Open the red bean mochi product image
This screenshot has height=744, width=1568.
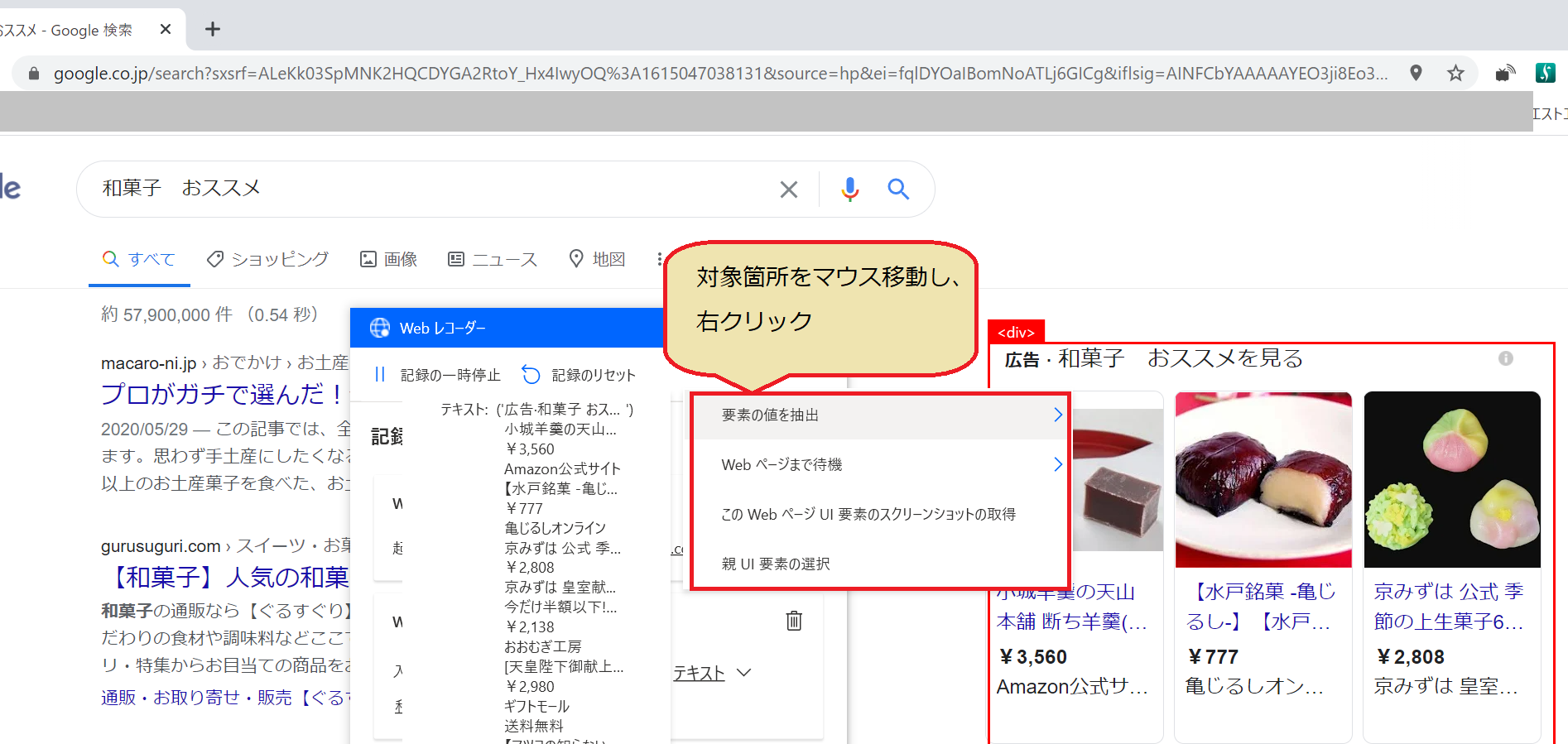1263,480
